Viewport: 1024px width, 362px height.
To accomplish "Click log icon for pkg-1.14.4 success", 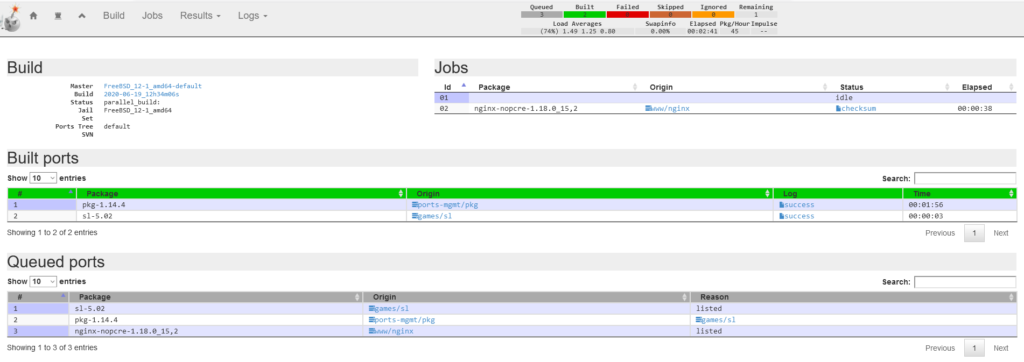I will (x=781, y=205).
